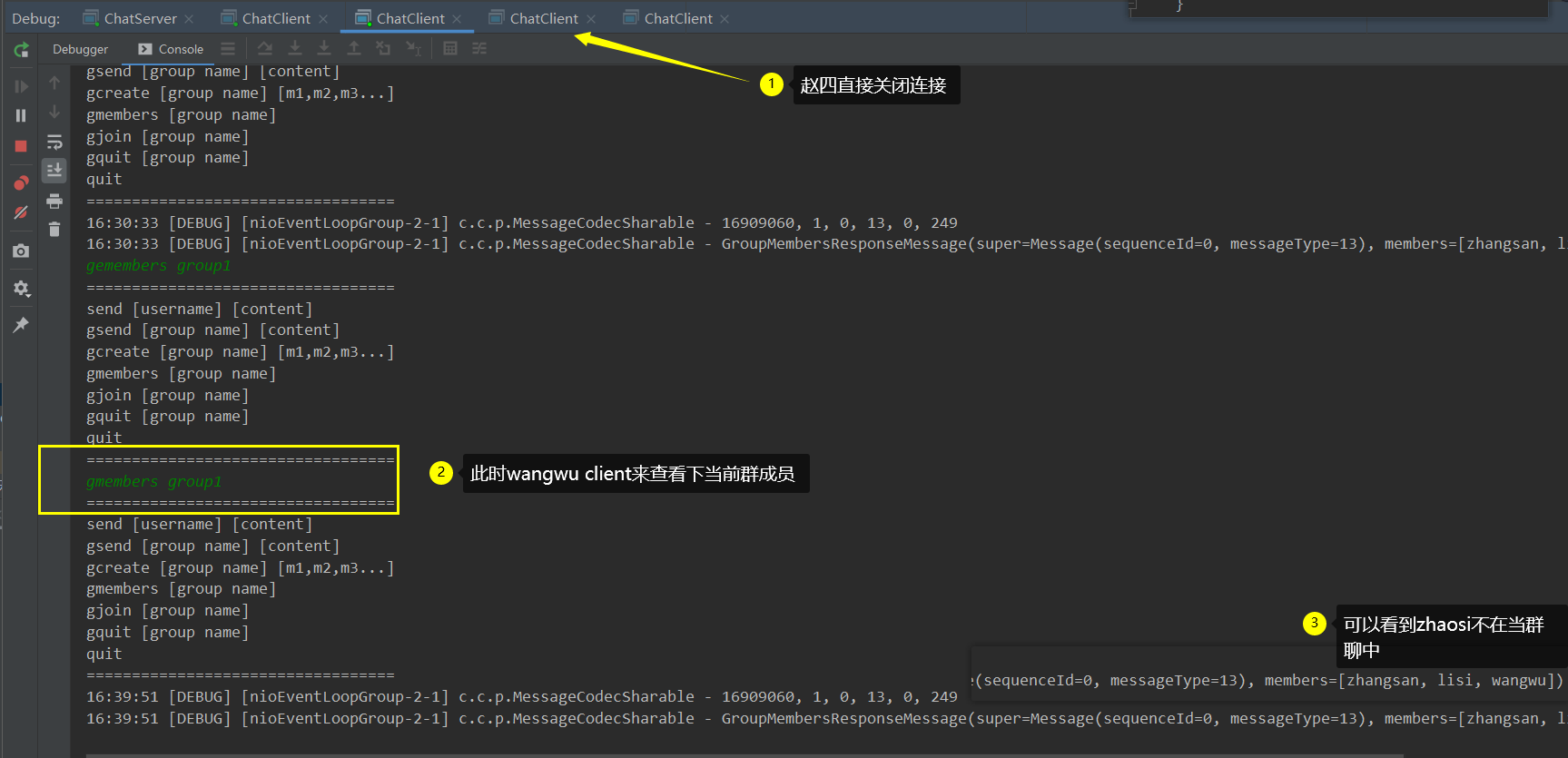
Task: Click green text 'gemembers group1'
Action: pyautogui.click(x=159, y=266)
